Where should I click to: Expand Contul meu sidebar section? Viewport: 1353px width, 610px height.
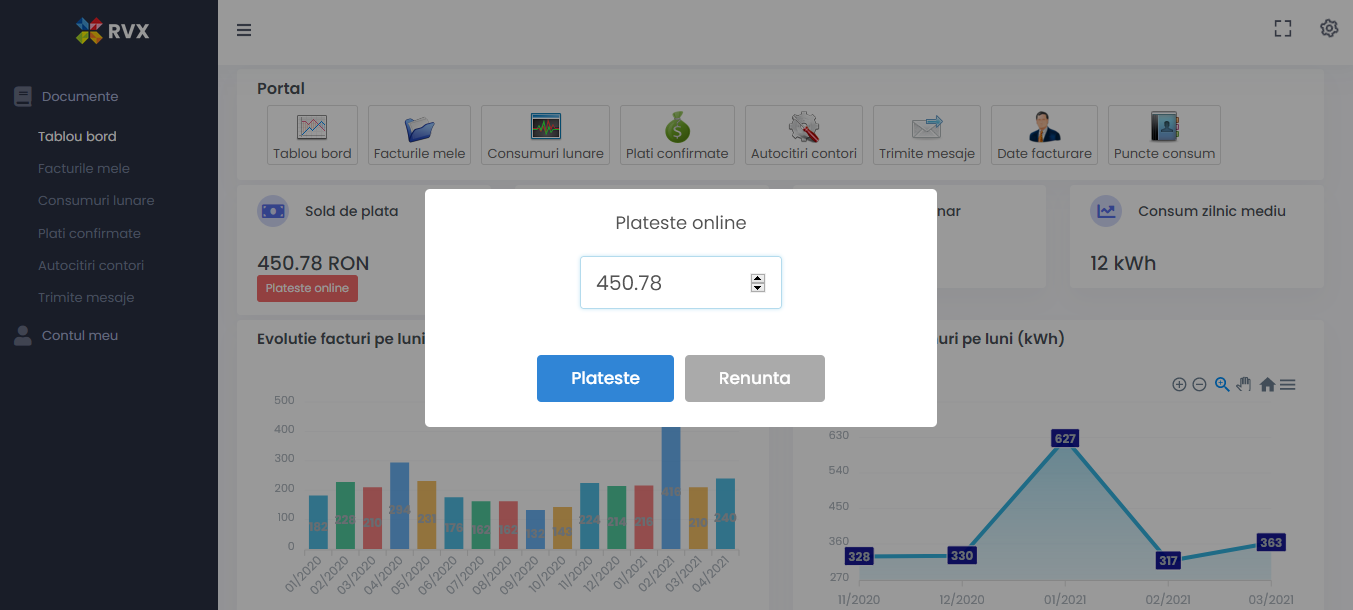click(80, 336)
